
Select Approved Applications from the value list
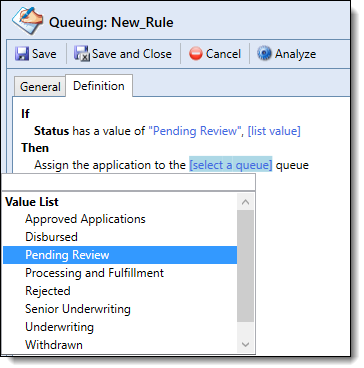[120, 219]
